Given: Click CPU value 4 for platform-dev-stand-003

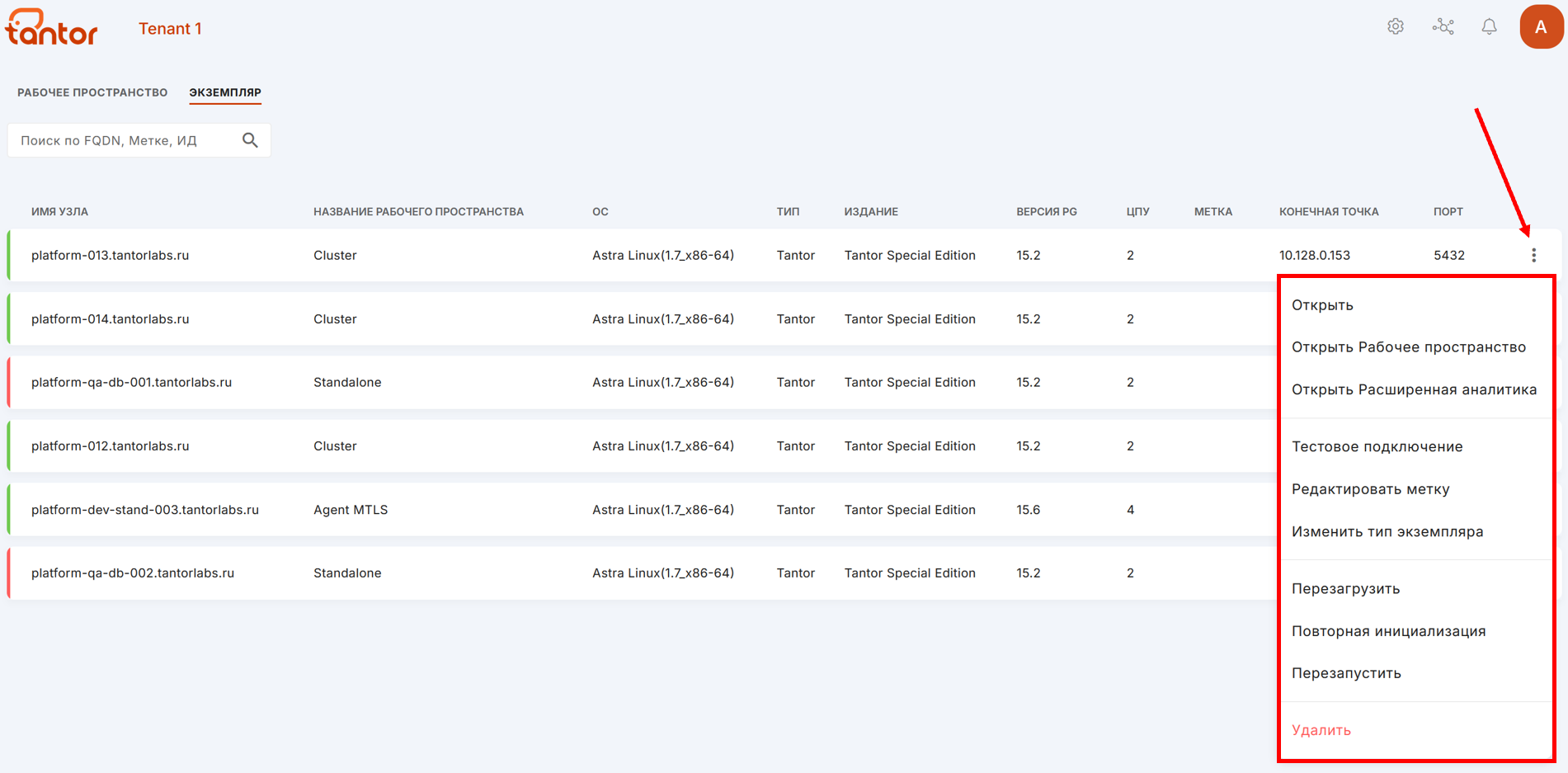Looking at the screenshot, I should [1130, 510].
